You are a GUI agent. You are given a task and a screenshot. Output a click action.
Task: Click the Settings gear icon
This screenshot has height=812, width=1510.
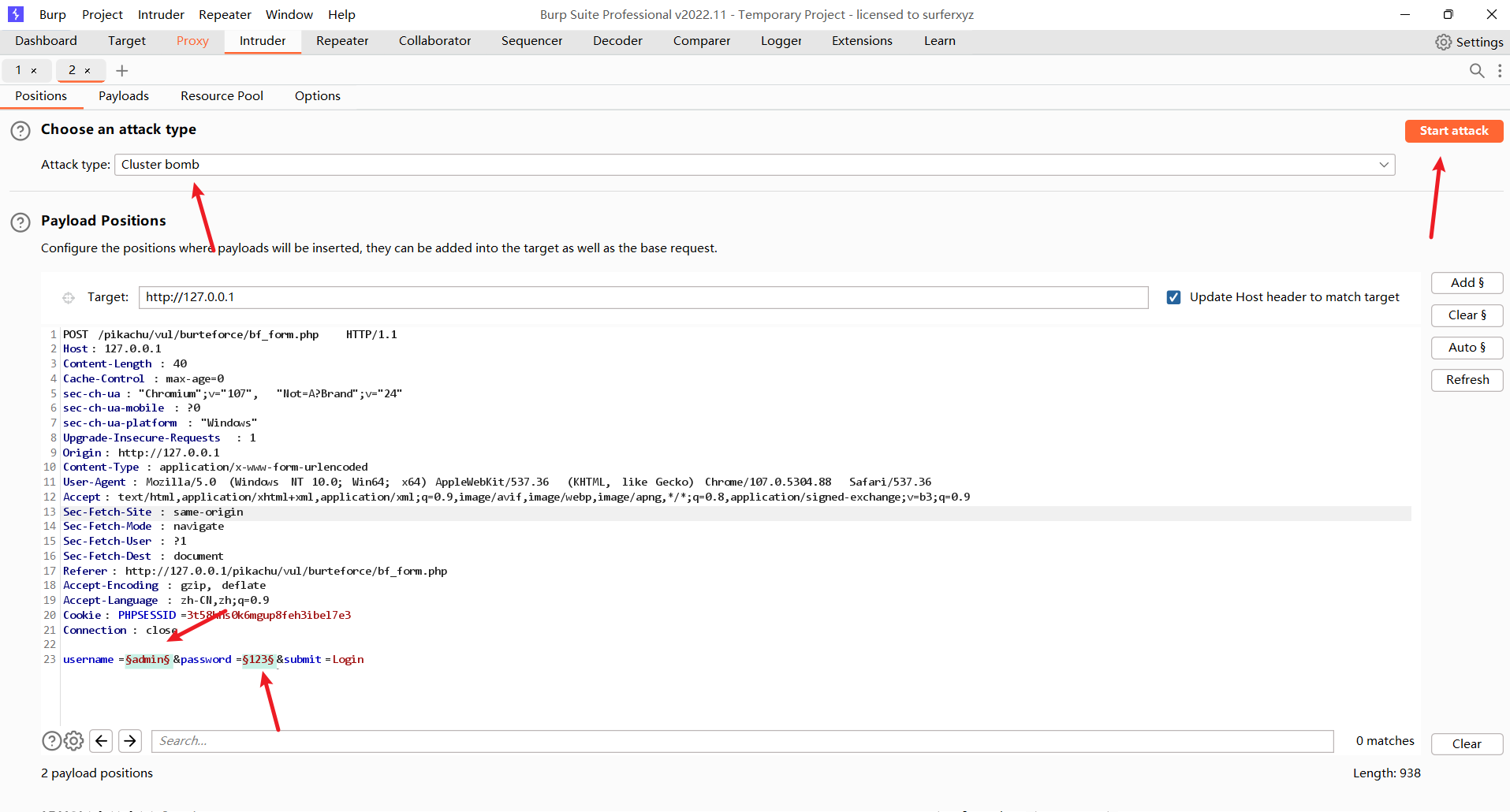(1443, 42)
